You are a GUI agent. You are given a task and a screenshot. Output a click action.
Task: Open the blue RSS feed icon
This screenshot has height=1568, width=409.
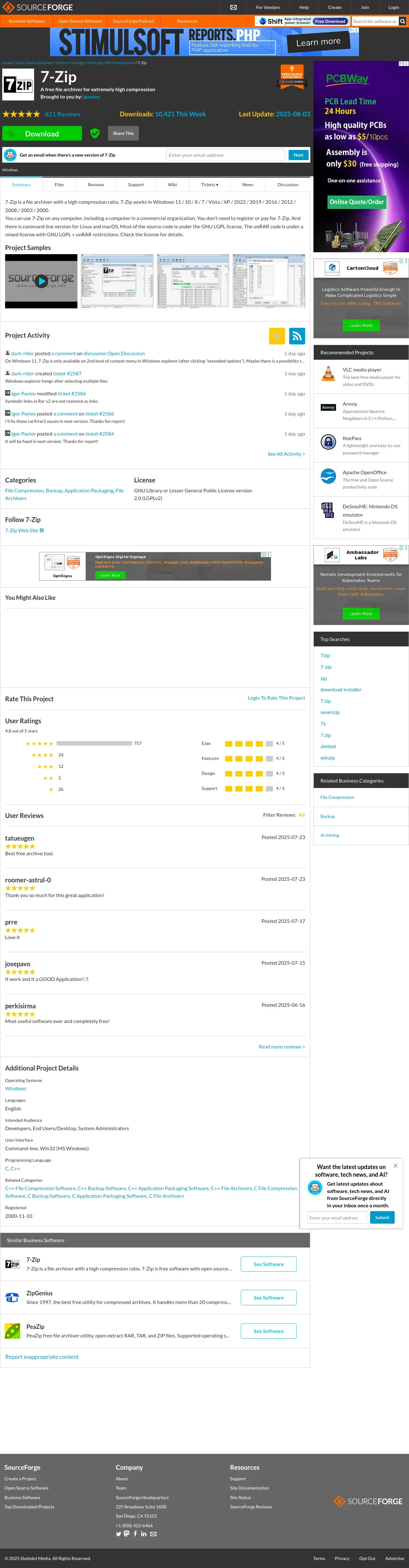(297, 335)
